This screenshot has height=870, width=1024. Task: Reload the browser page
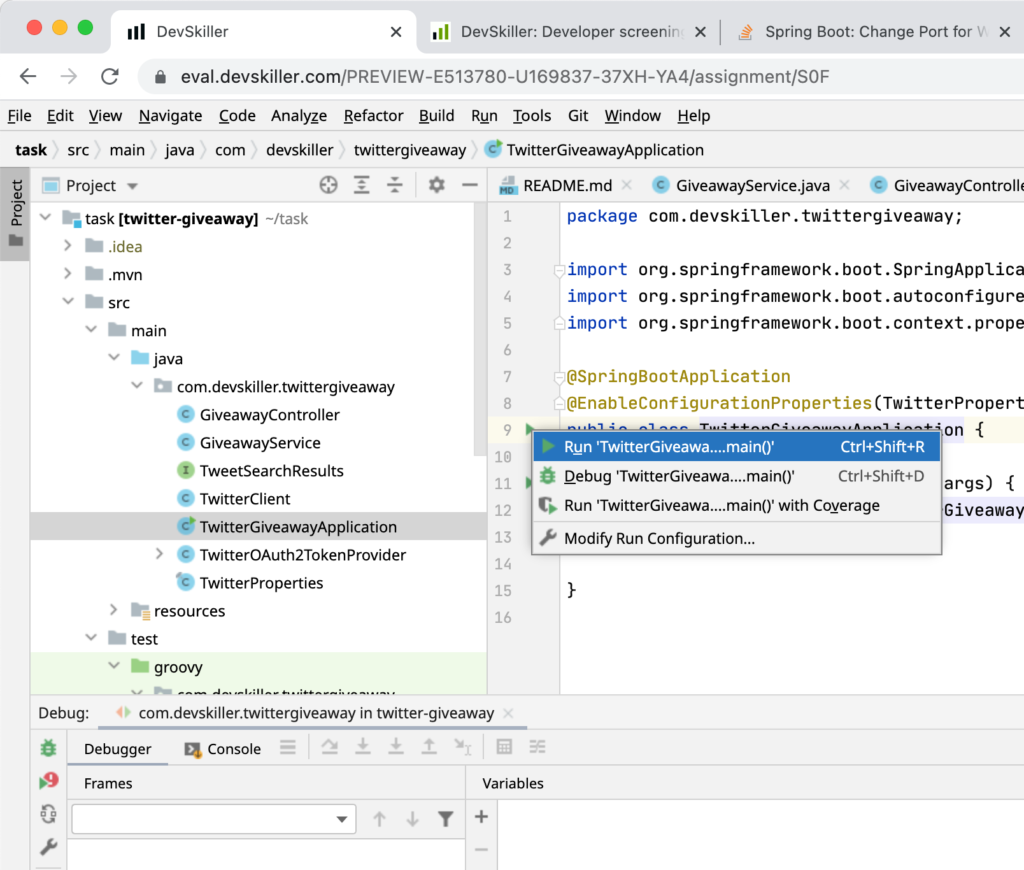point(110,77)
